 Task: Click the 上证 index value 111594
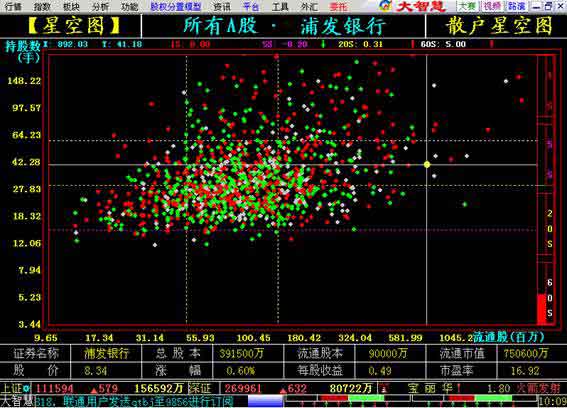coord(55,389)
